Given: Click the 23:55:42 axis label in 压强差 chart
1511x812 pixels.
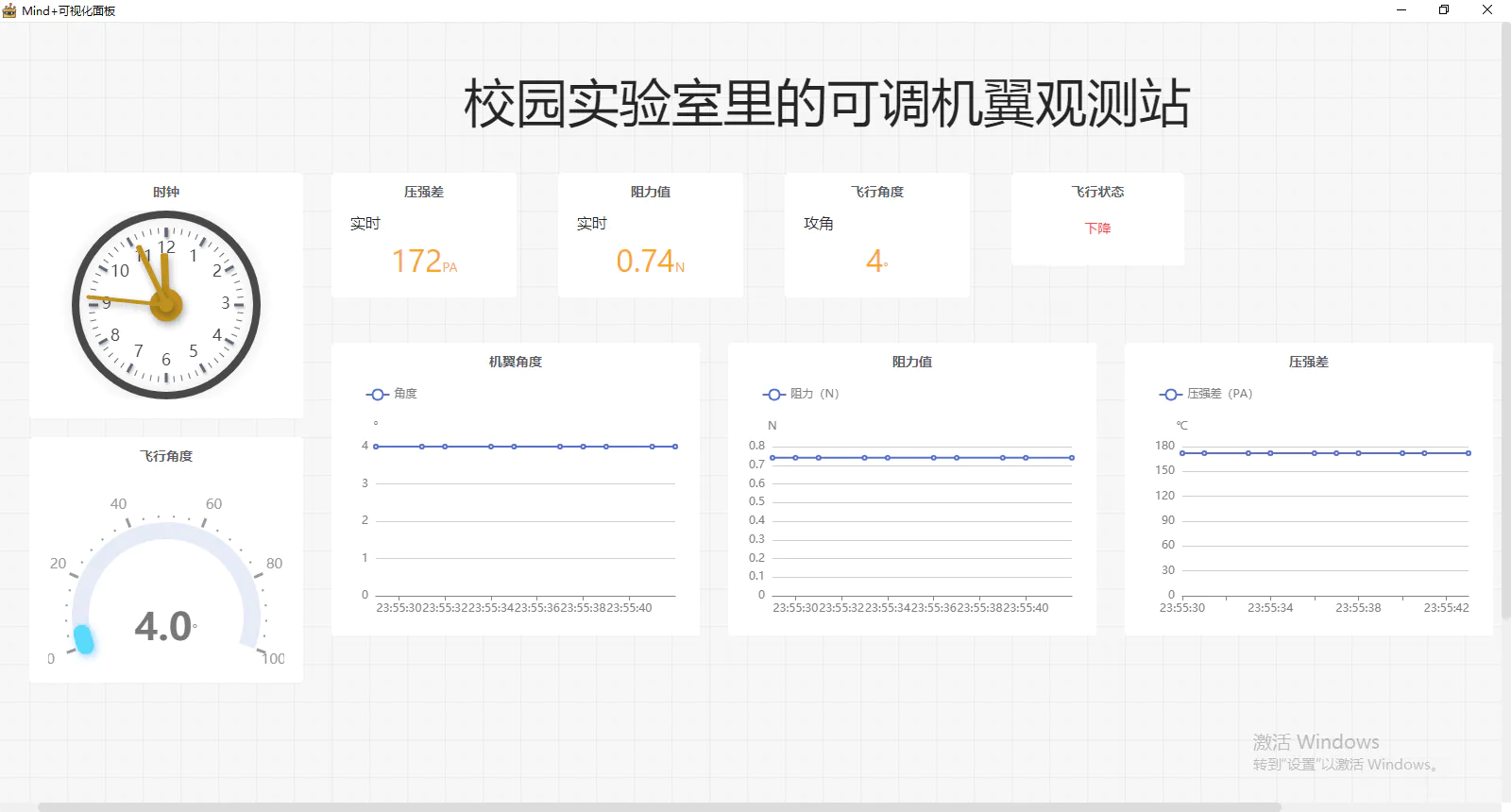Looking at the screenshot, I should point(1446,608).
